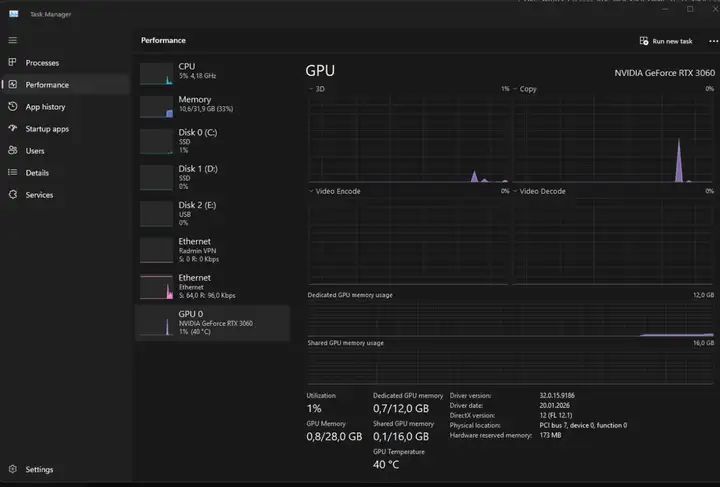Click the Details list icon

[12, 172]
